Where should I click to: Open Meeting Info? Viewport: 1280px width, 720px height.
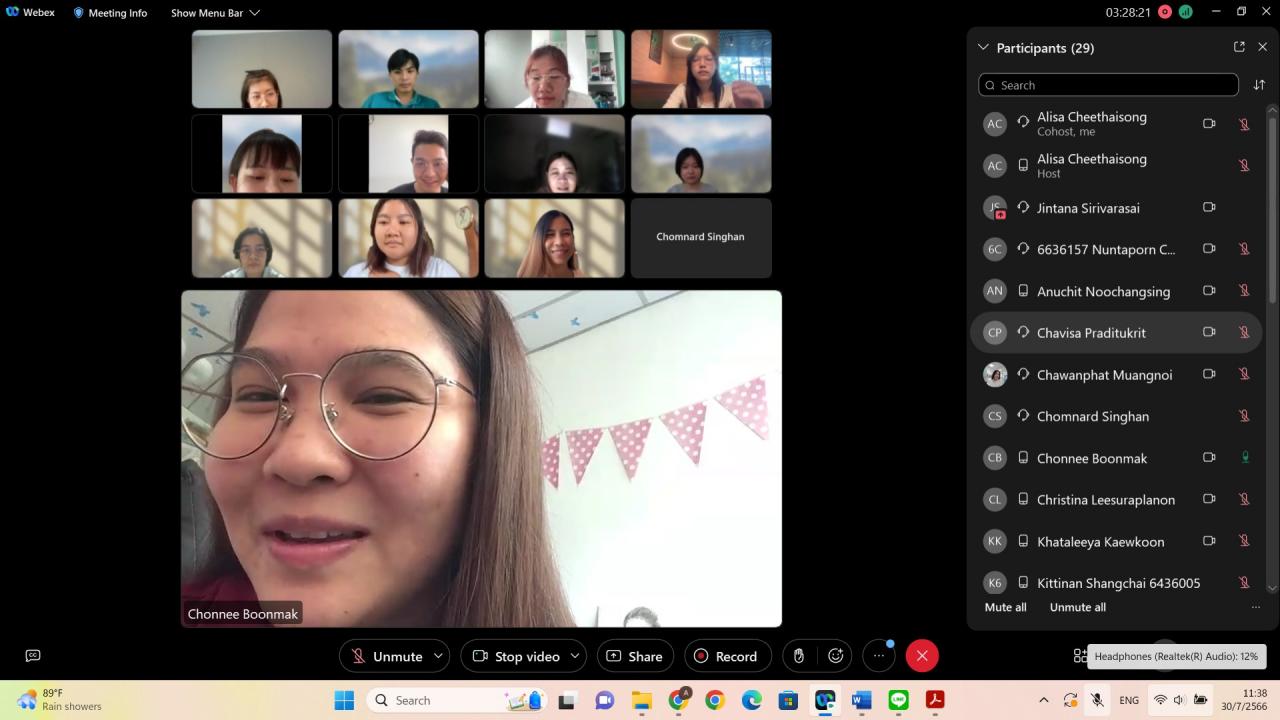(110, 13)
